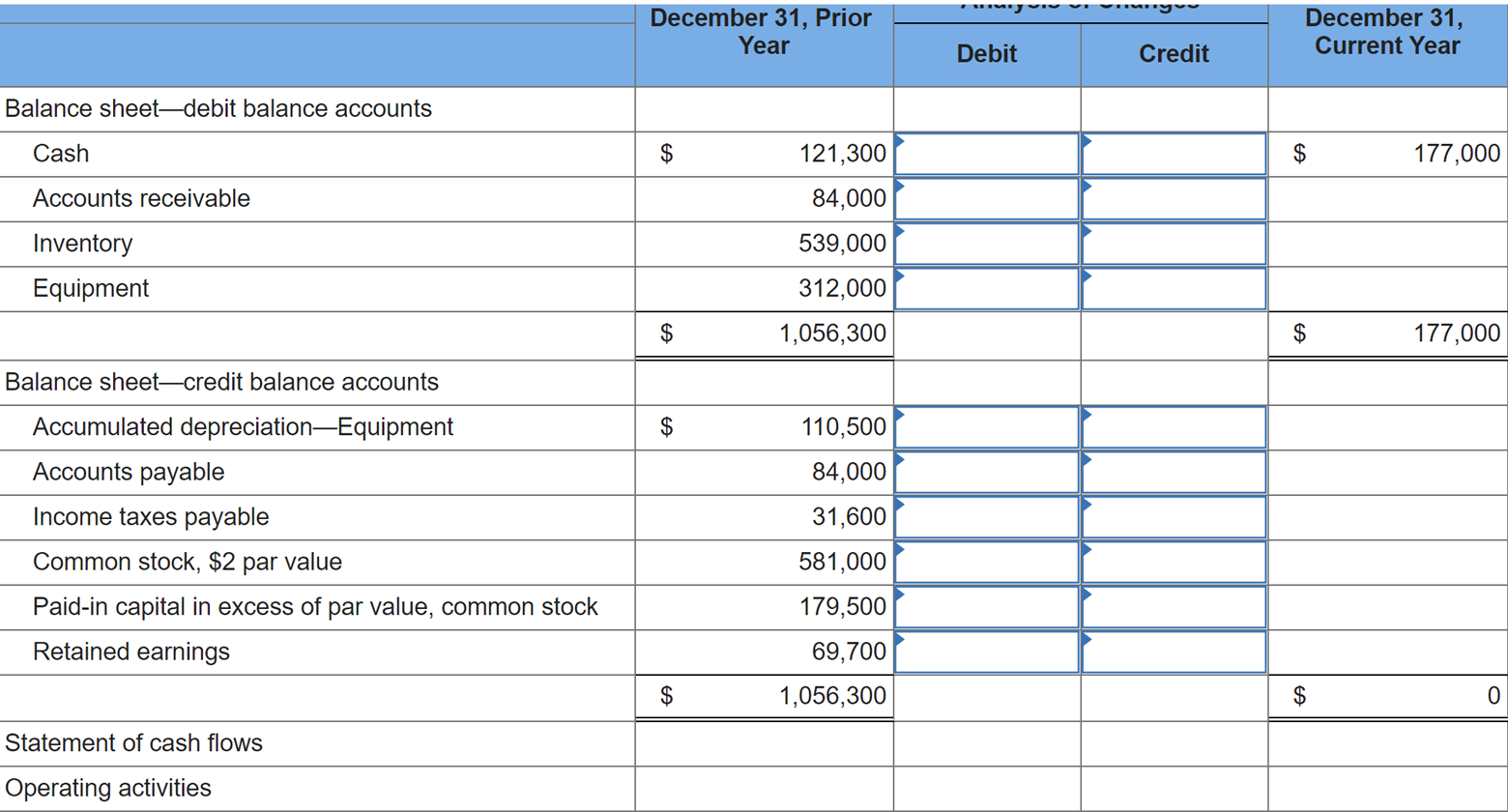The image size is (1508, 812).
Task: Click Paid-in capital value 179,500
Action: [x=843, y=607]
